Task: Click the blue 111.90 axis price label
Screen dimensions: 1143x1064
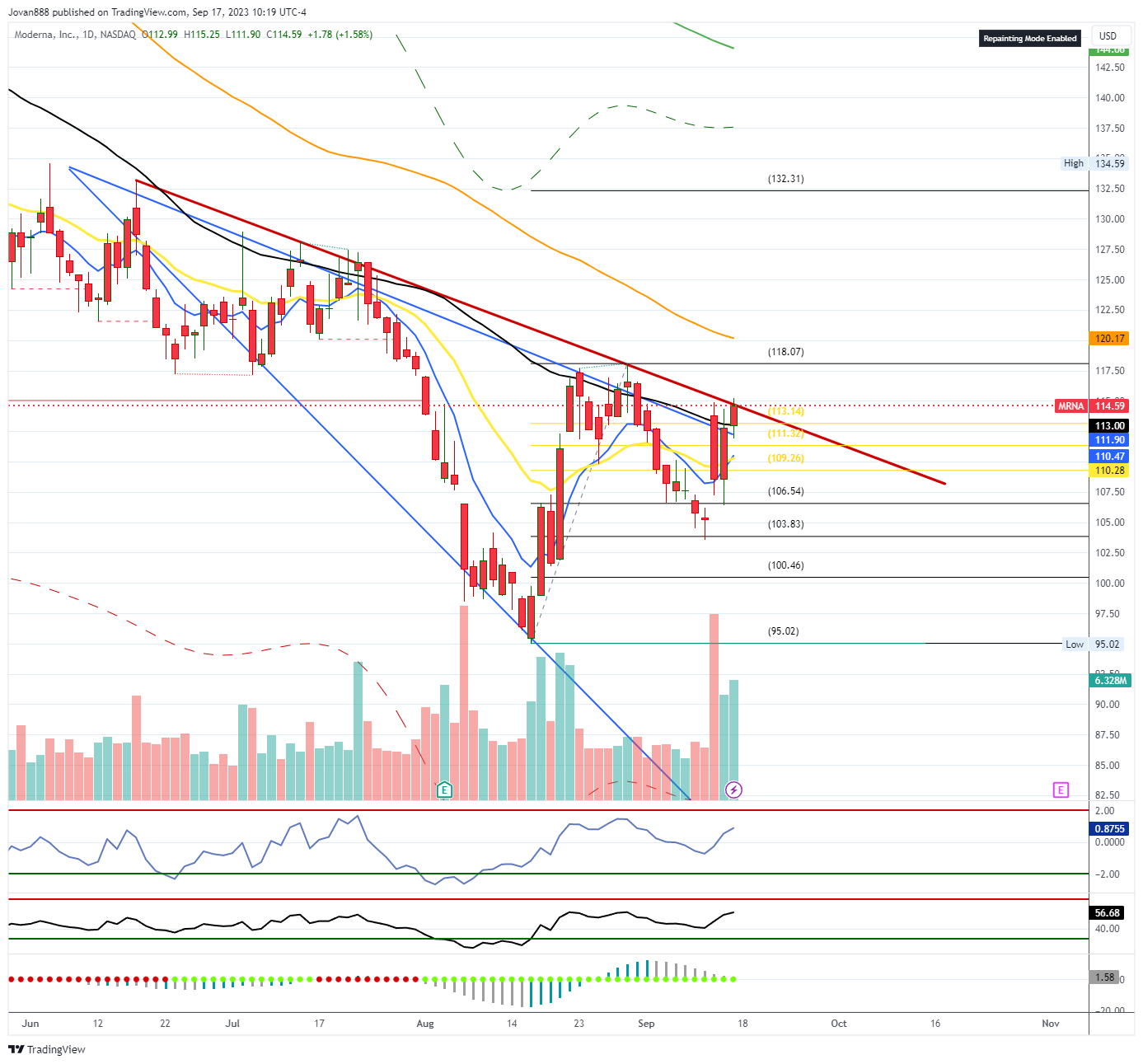Action: click(x=1110, y=440)
